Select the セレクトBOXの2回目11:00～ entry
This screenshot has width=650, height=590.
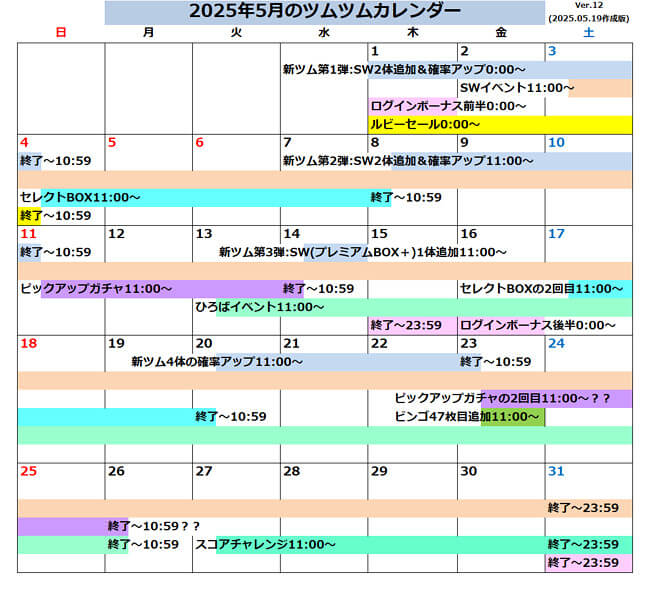540,289
